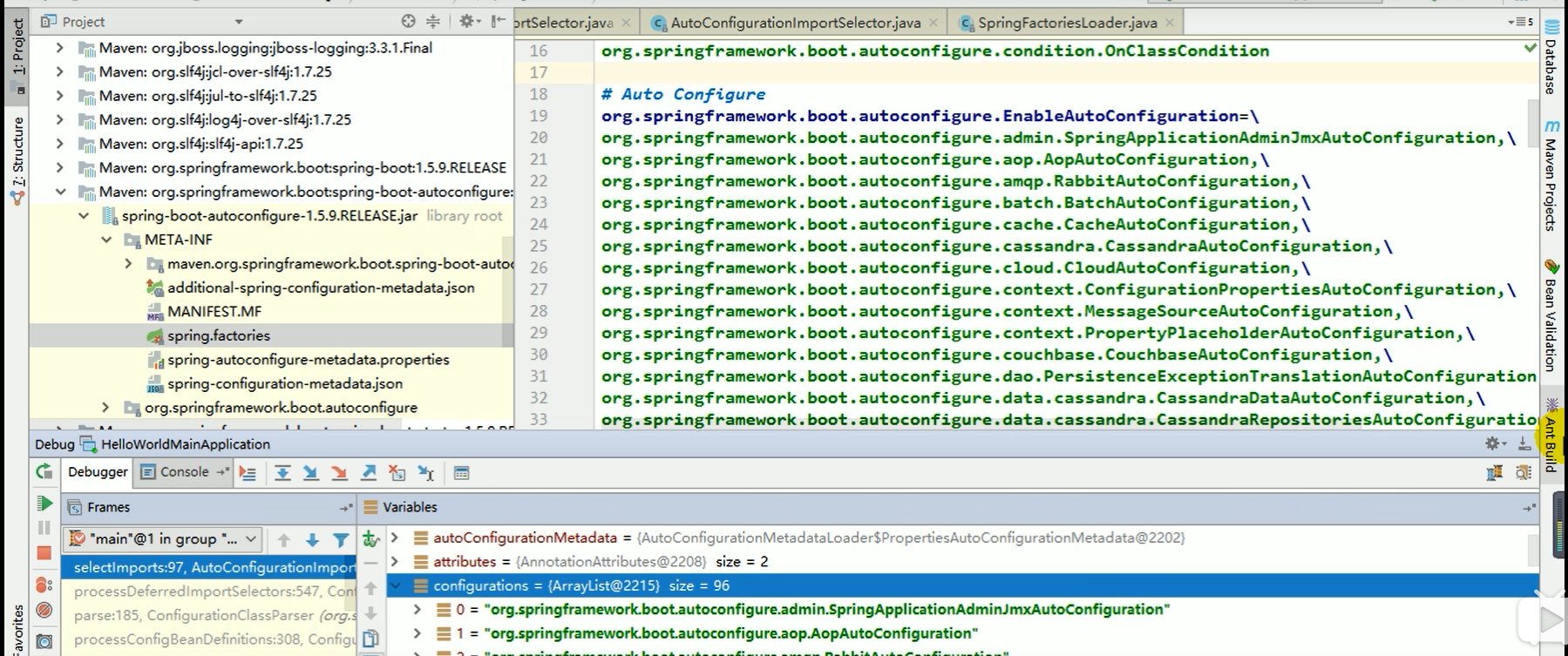The width and height of the screenshot is (1568, 656).
Task: Switch to Debugger tab
Action: pos(98,471)
